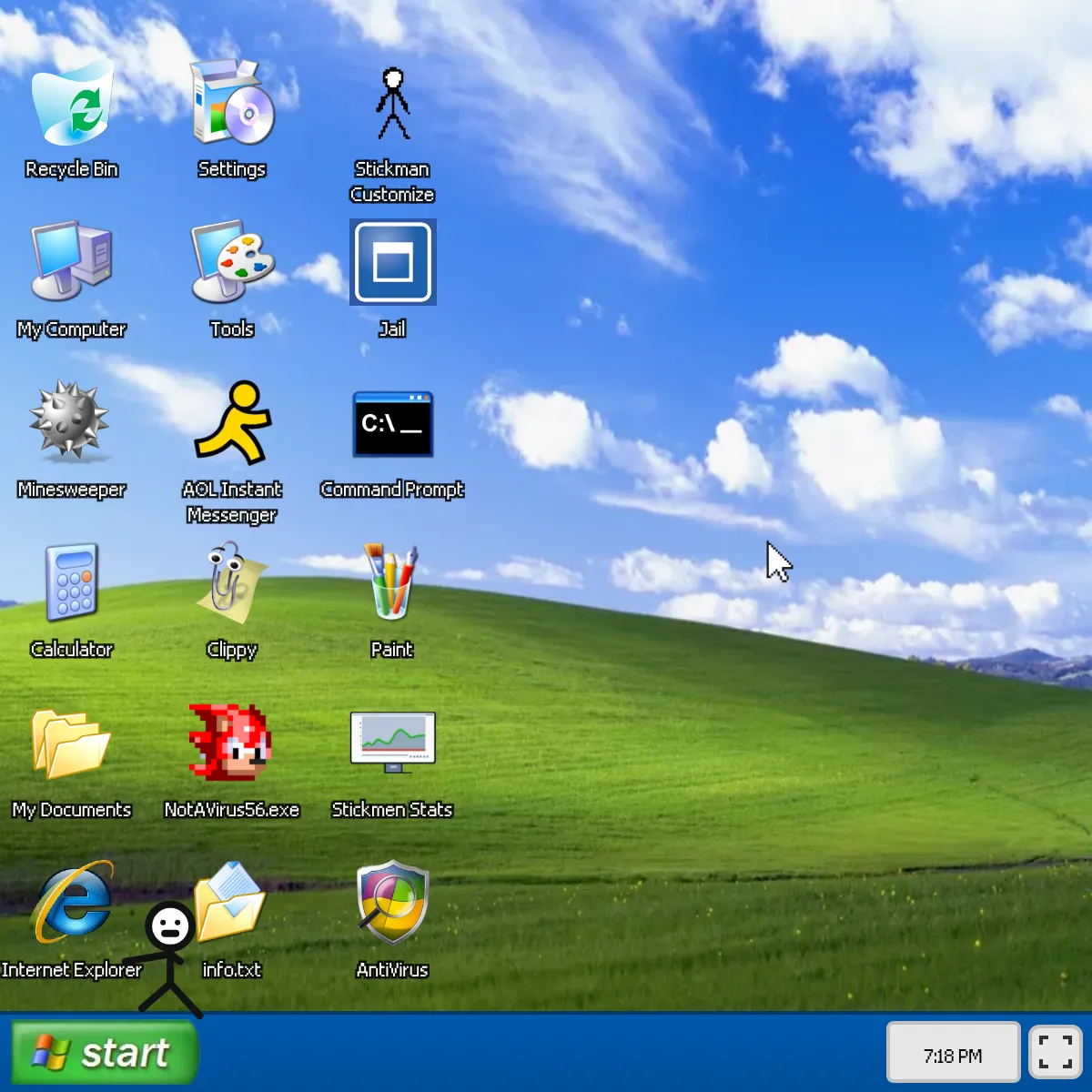The width and height of the screenshot is (1092, 1092).
Task: Launch Internet Explorer icon
Action: [72, 903]
